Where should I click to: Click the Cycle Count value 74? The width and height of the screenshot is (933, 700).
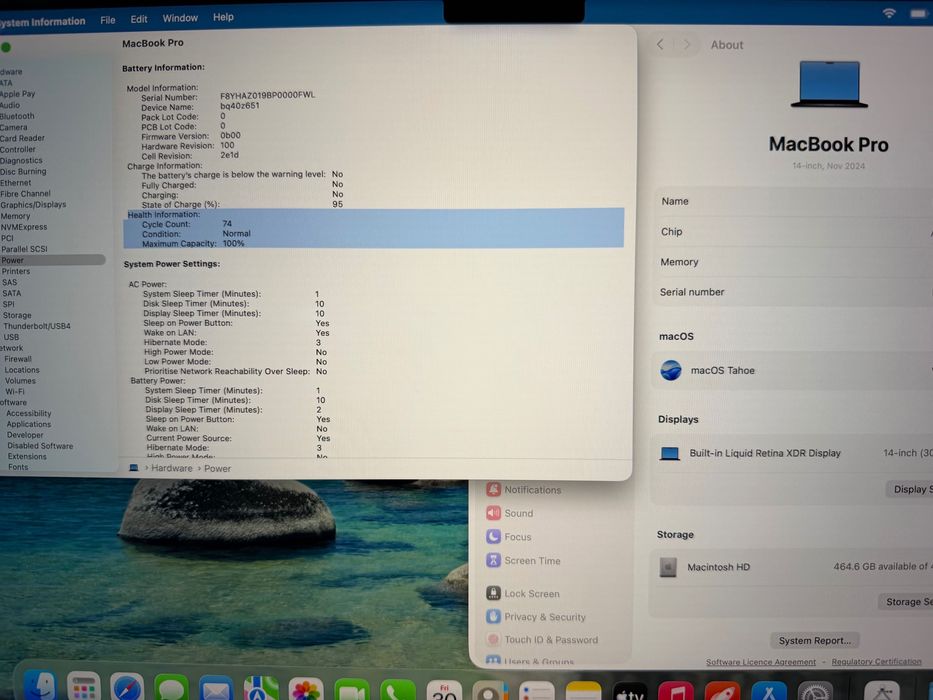click(227, 224)
